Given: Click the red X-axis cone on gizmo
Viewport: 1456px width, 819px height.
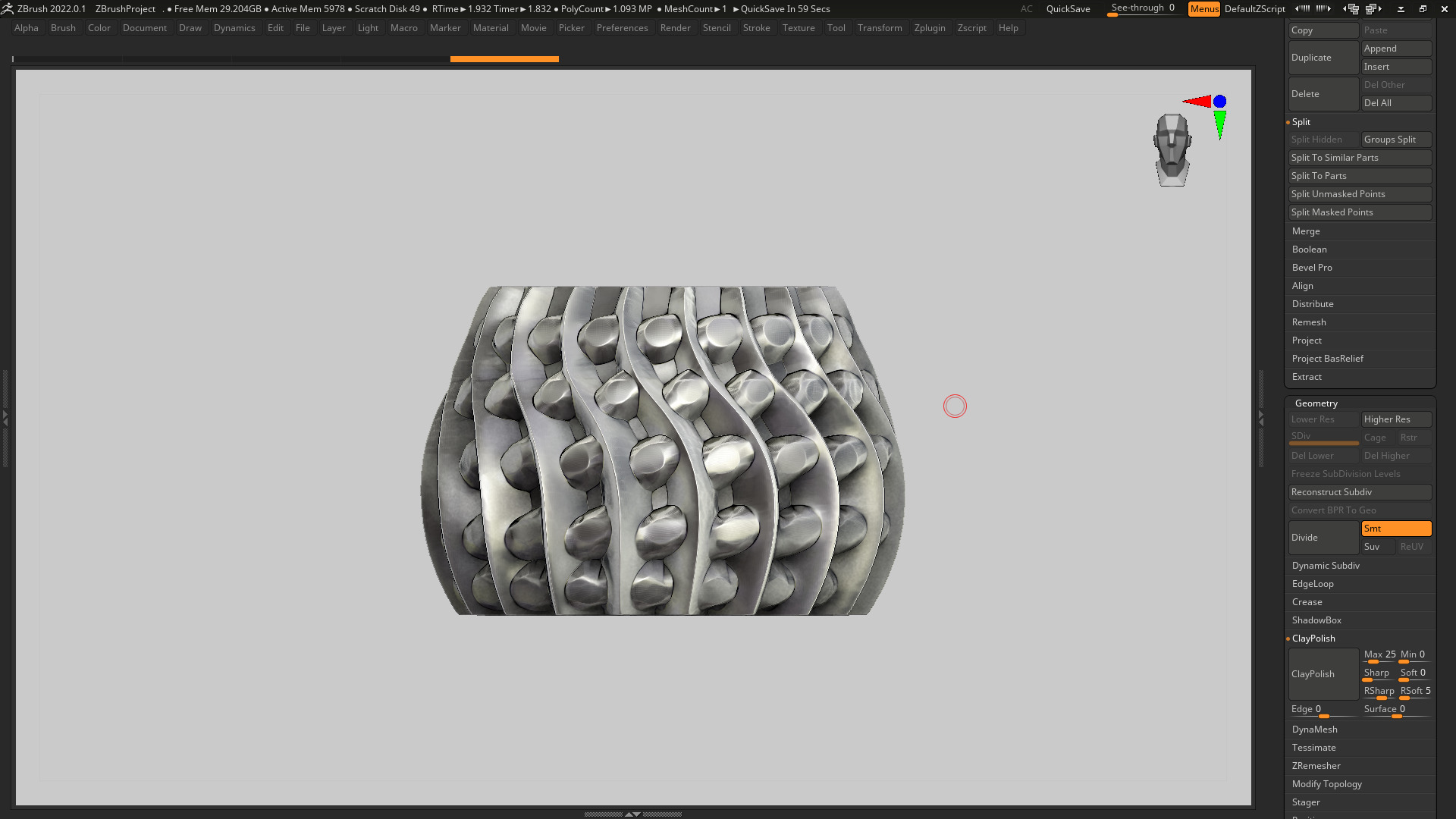Looking at the screenshot, I should [1197, 101].
